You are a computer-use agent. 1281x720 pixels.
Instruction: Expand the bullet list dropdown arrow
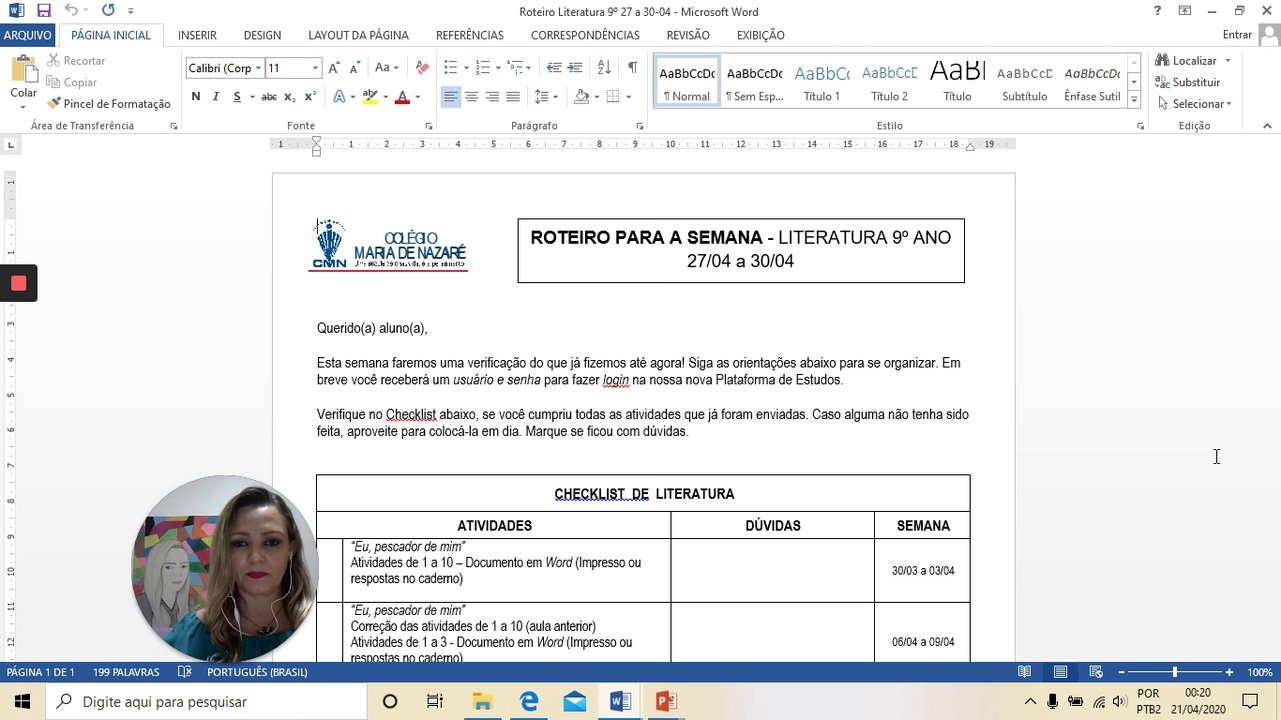tap(465, 68)
